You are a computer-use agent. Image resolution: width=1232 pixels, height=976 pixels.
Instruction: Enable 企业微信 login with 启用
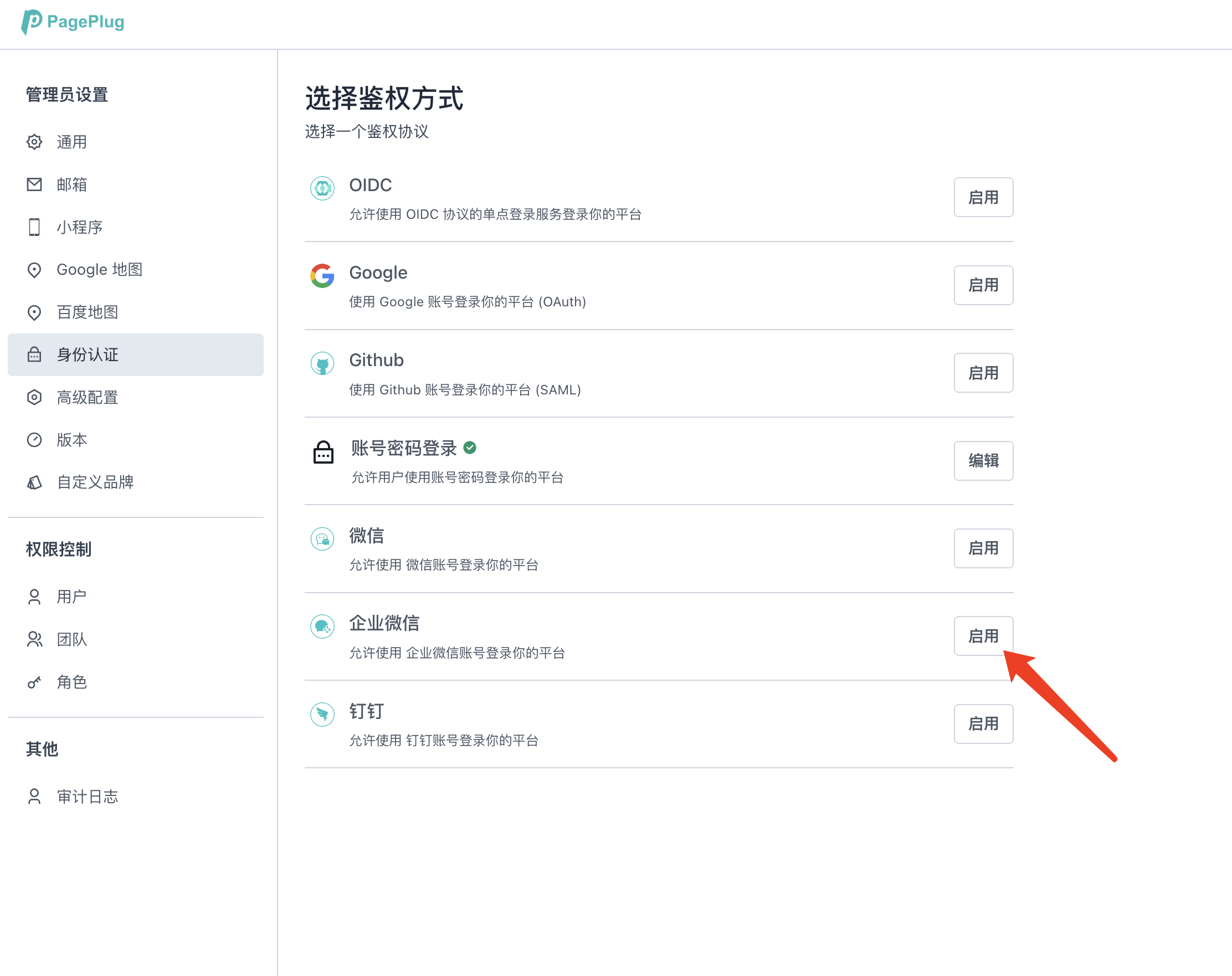pos(983,635)
